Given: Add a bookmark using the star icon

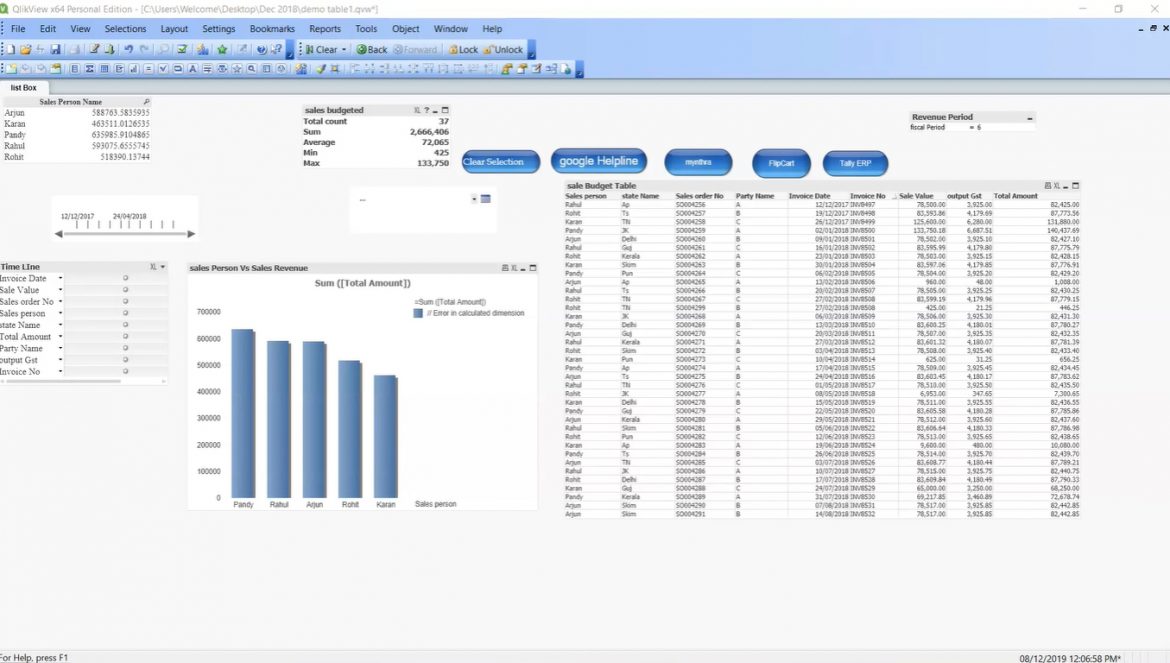Looking at the screenshot, I should tap(221, 48).
